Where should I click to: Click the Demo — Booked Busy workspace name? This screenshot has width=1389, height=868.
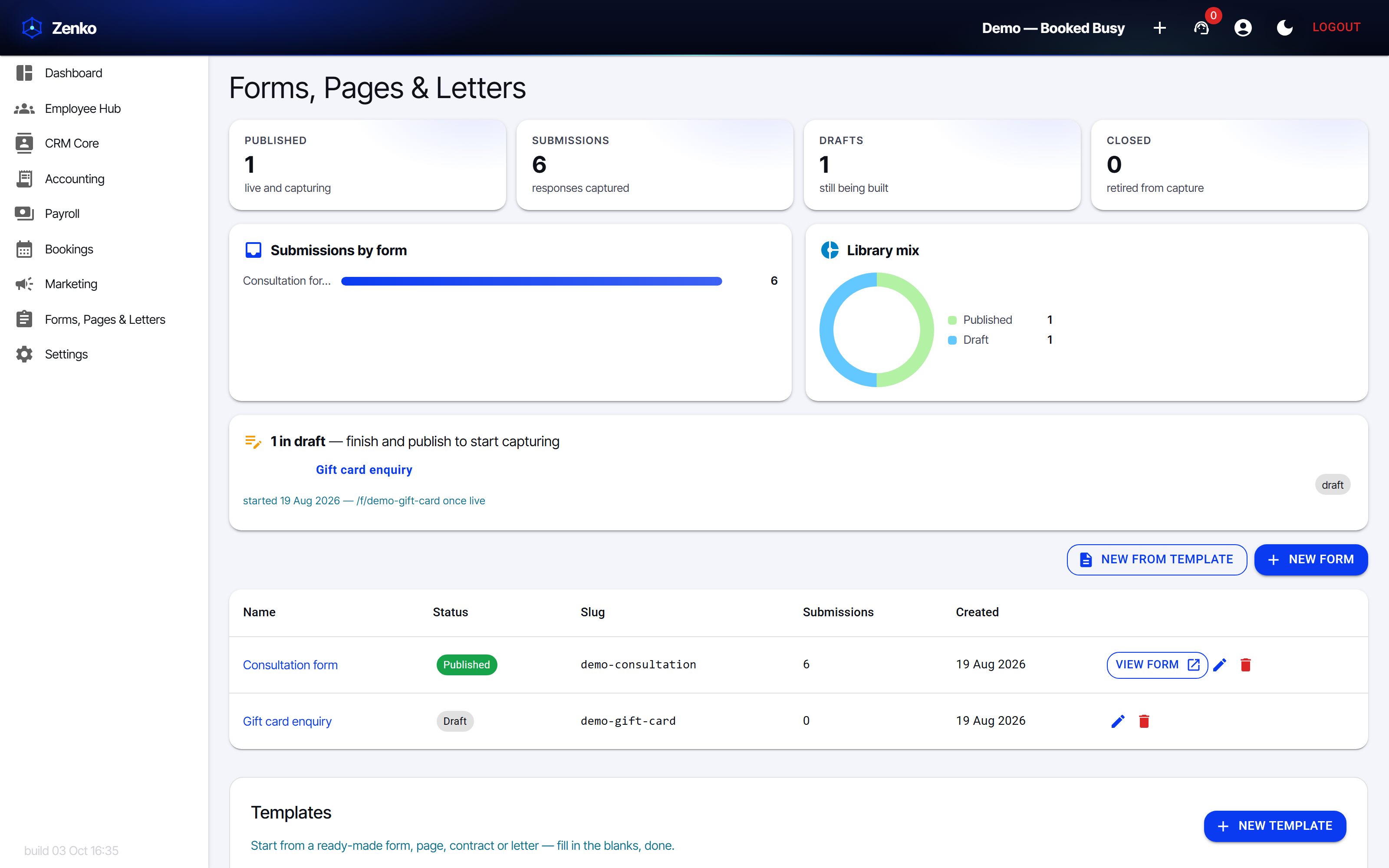(1053, 27)
